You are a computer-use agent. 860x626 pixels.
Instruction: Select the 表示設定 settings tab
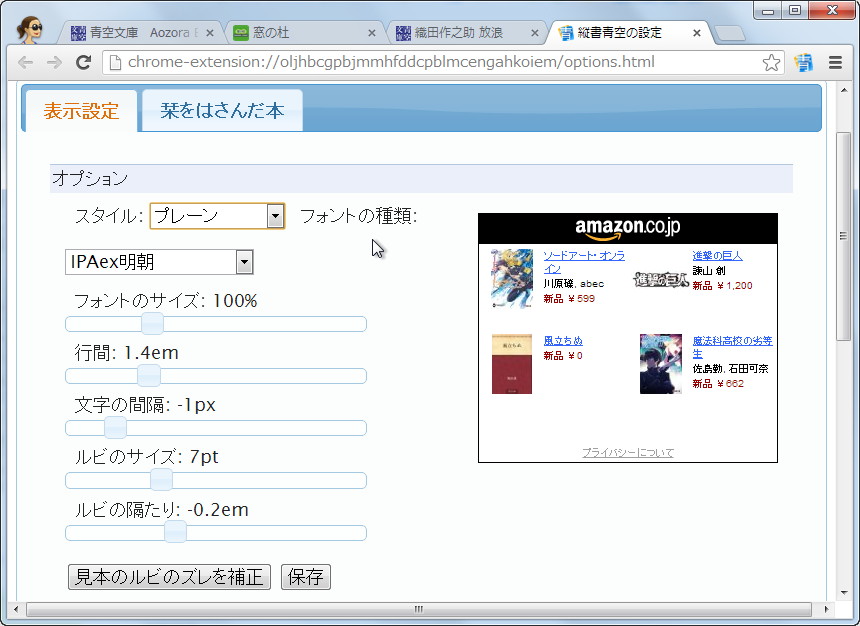[81, 111]
